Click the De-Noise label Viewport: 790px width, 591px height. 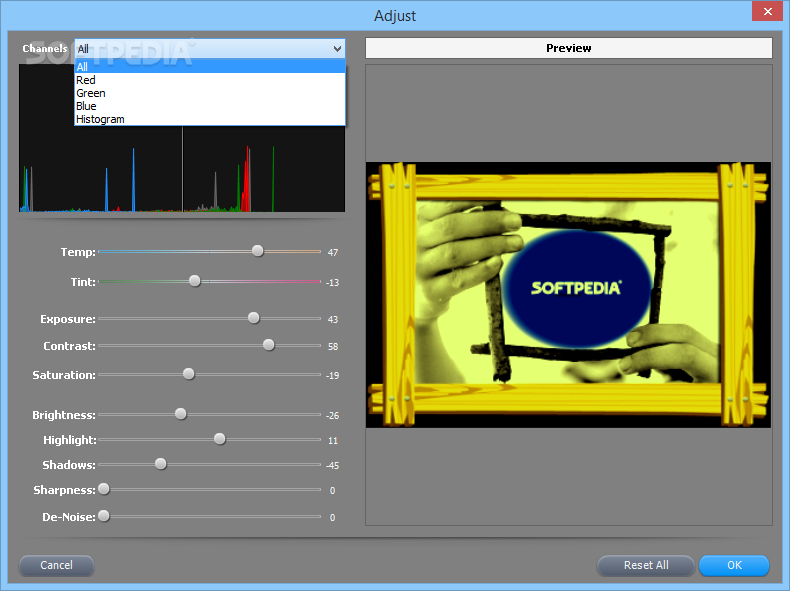click(x=69, y=517)
